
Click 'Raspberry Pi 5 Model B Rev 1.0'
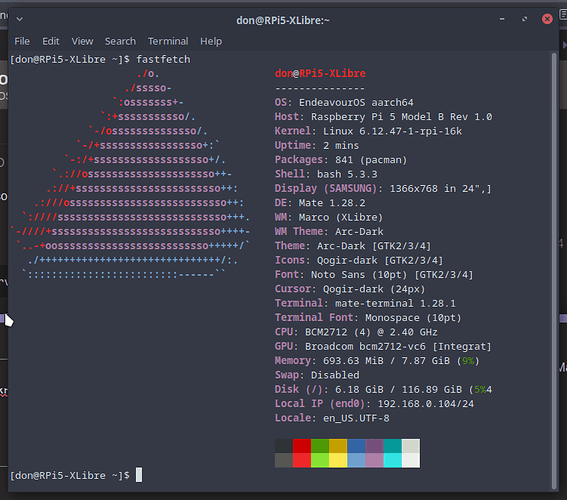(x=402, y=117)
